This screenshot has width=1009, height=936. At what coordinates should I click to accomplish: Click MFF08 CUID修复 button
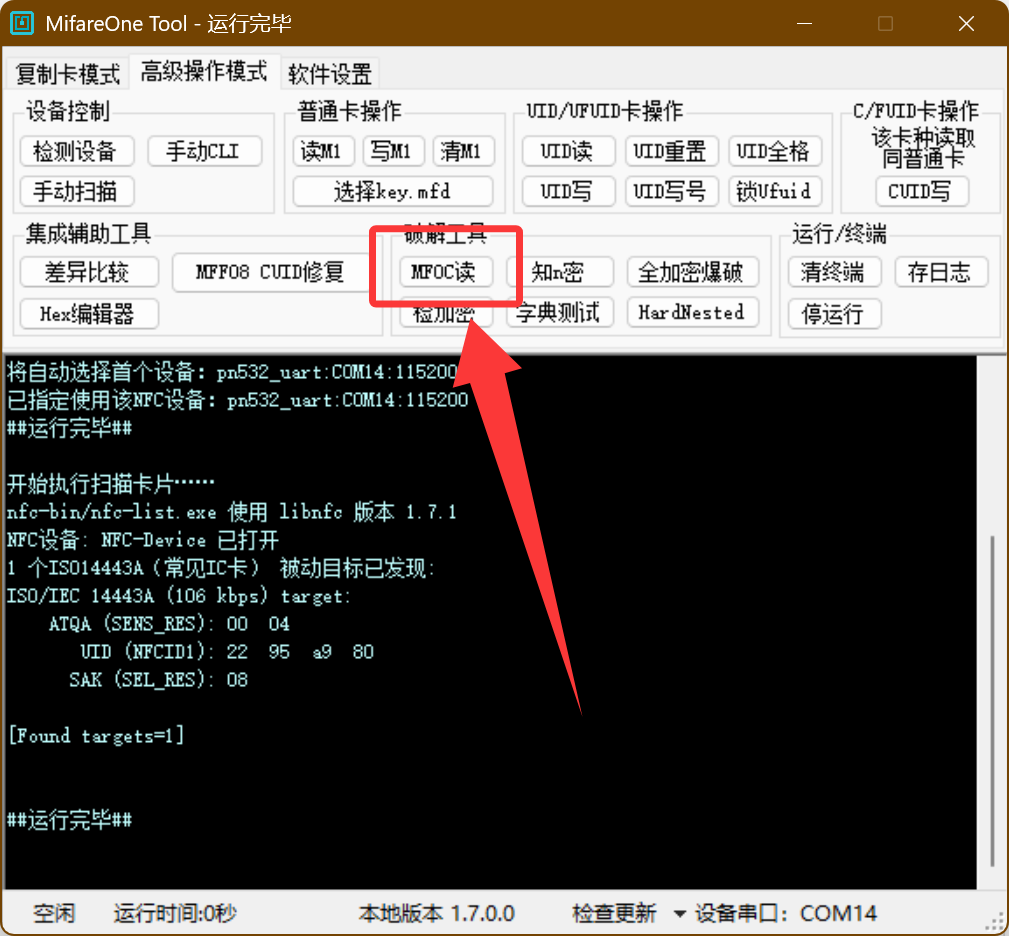270,272
